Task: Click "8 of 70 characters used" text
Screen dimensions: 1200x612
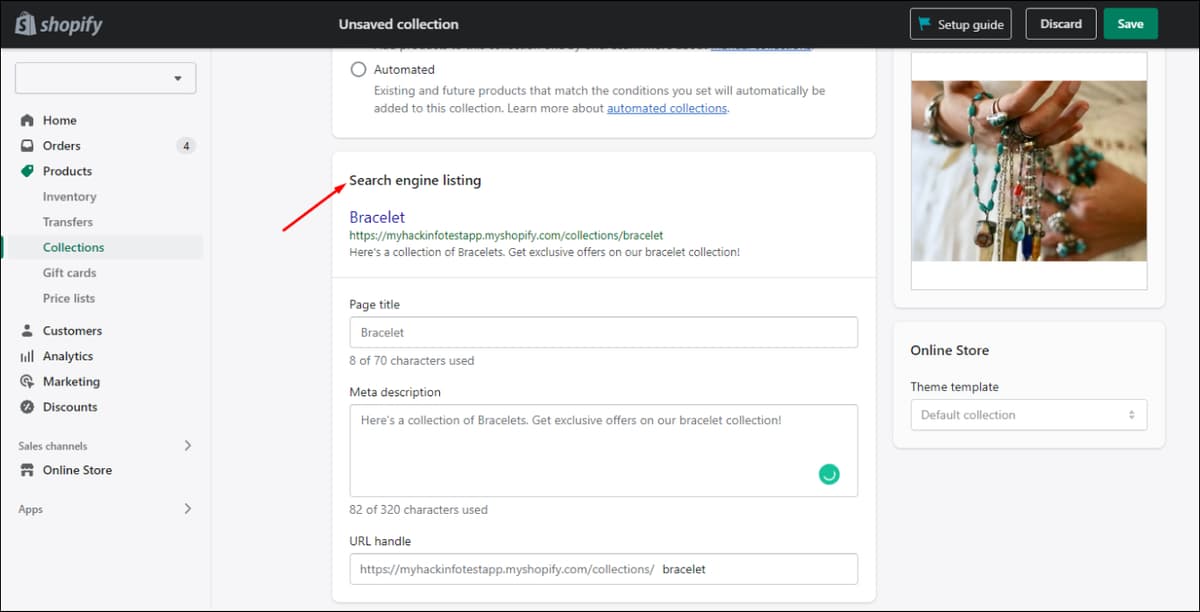Action: click(x=412, y=360)
